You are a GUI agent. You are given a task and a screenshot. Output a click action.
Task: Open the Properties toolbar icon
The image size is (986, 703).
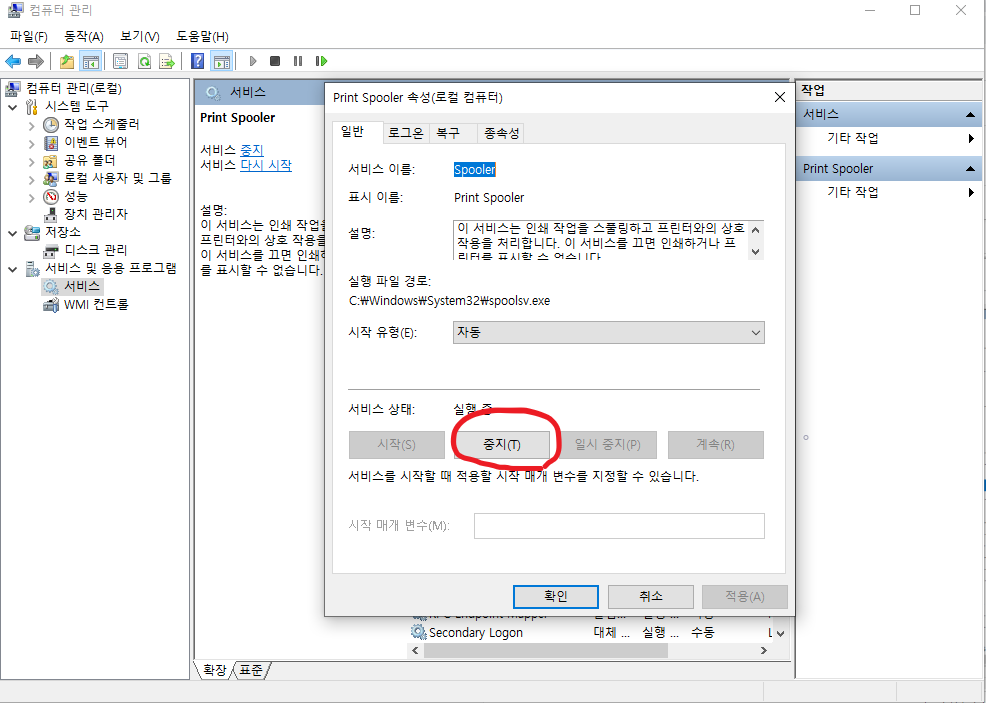click(x=120, y=61)
